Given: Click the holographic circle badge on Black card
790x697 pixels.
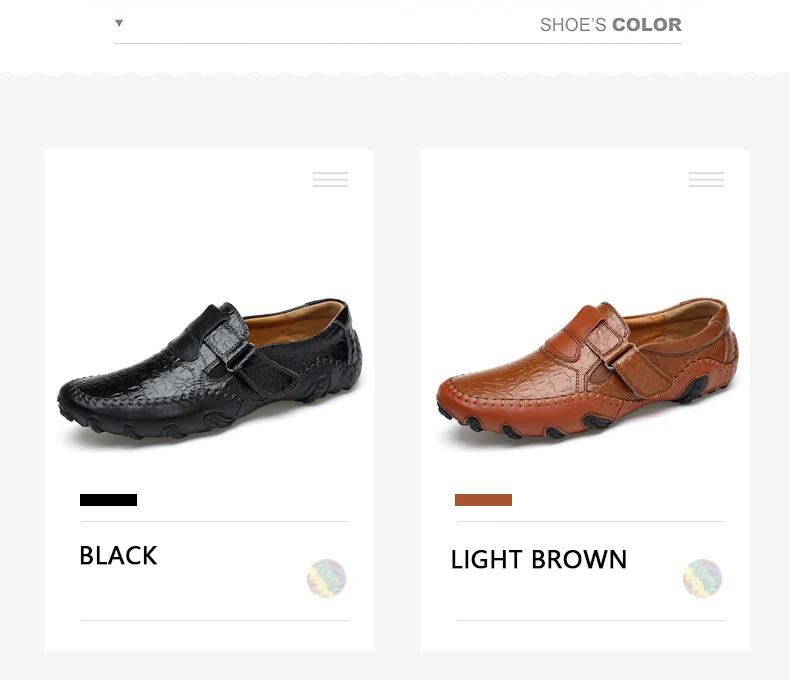Looking at the screenshot, I should click(326, 578).
